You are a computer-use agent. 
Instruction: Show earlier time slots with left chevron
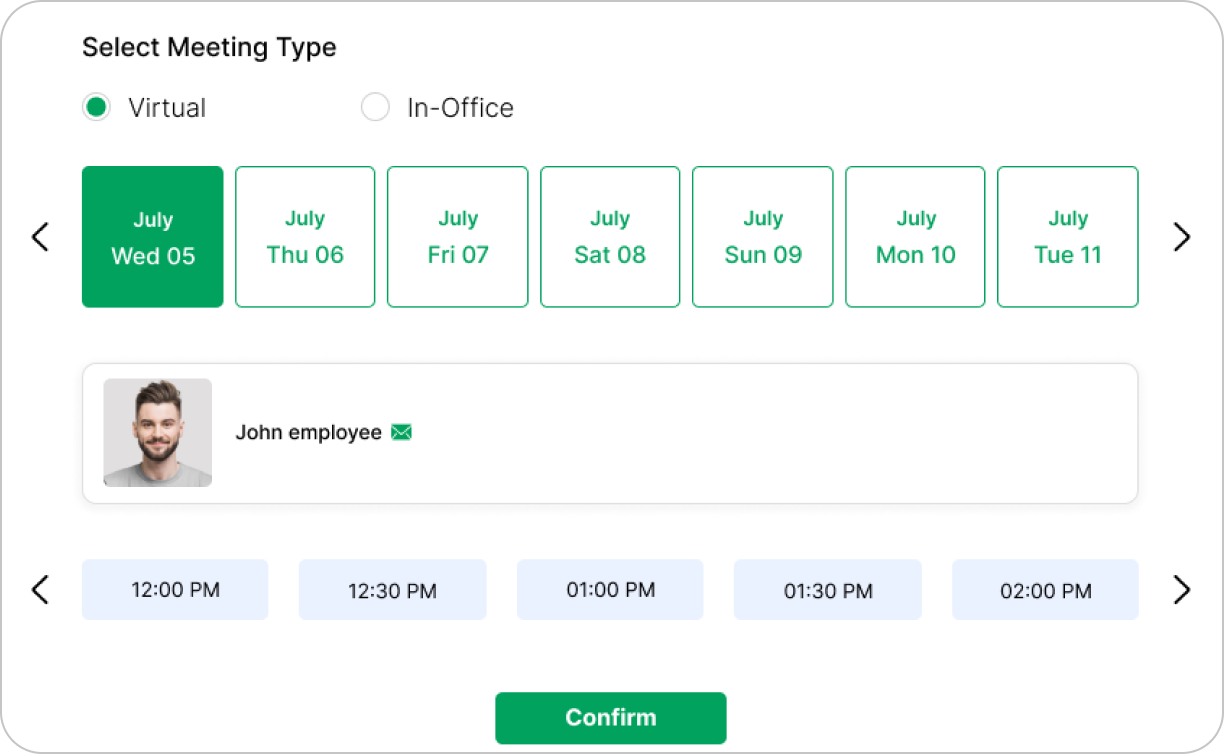point(40,590)
